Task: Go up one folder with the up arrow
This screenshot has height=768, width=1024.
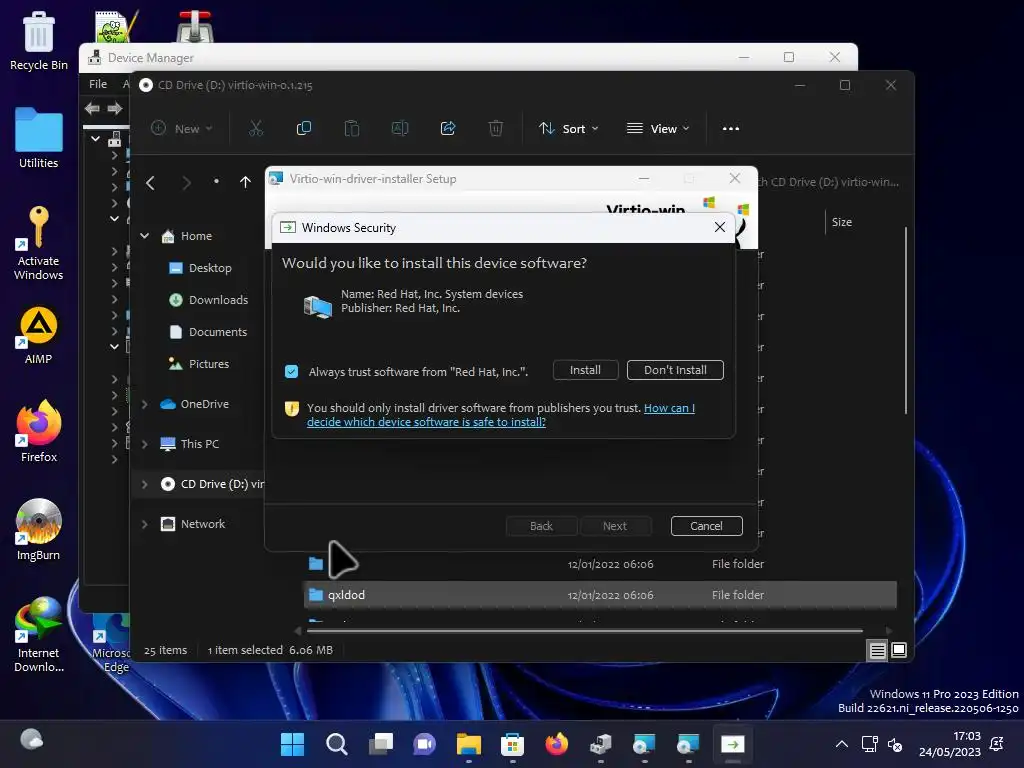Action: point(245,182)
